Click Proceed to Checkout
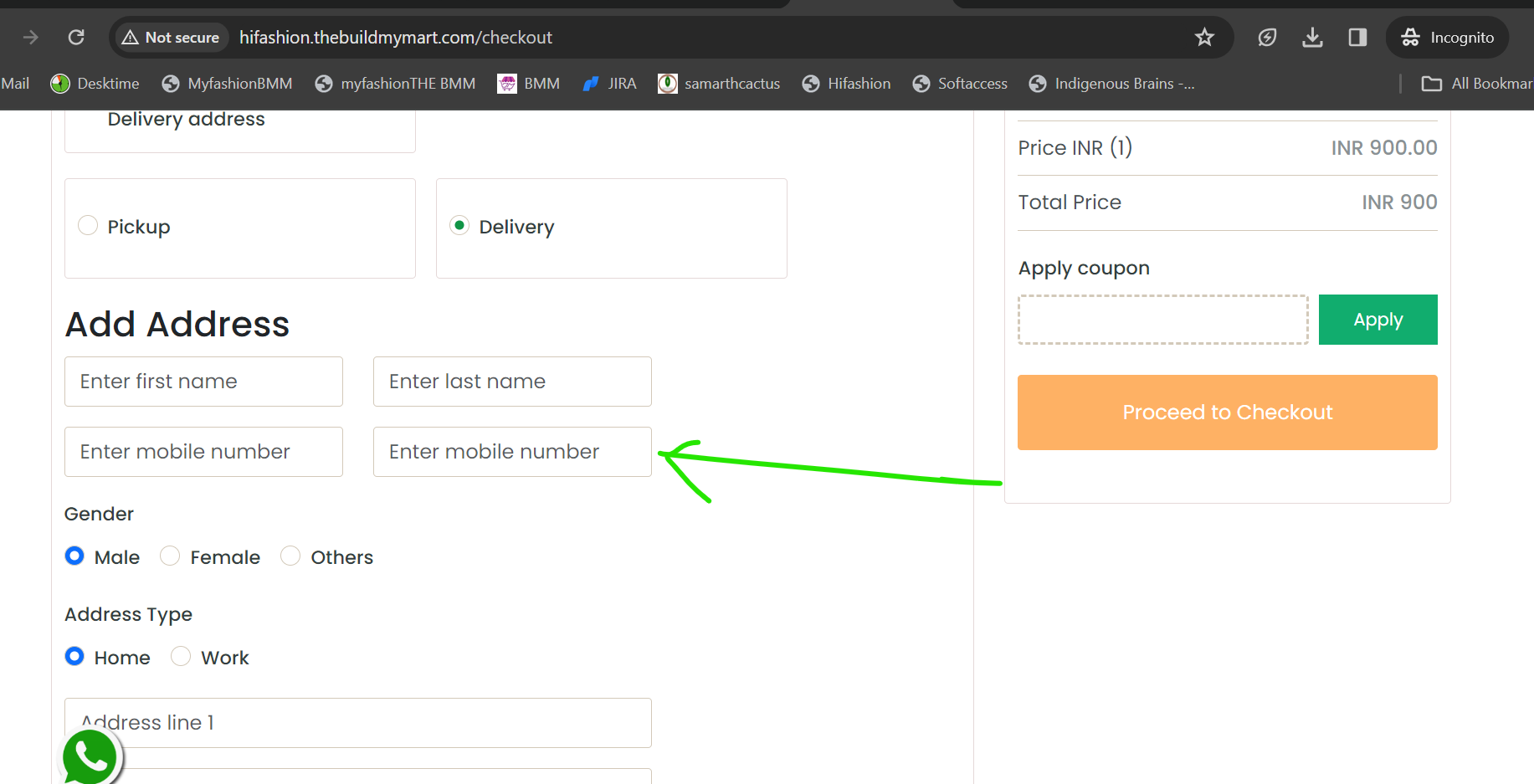1534x784 pixels. 1227,412
